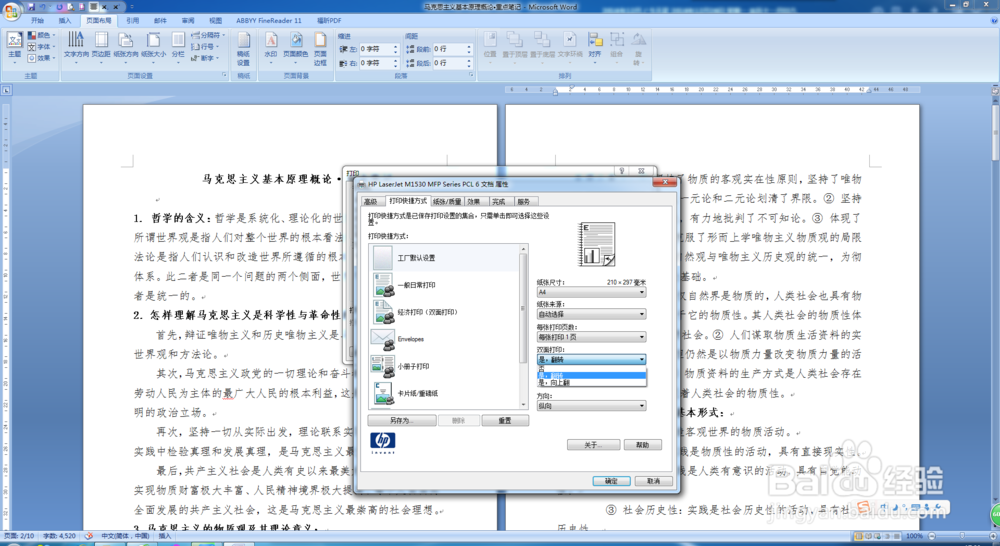Open the 福昕PDF ribbon tab
Image resolution: width=1000 pixels, height=546 pixels.
click(329, 20)
